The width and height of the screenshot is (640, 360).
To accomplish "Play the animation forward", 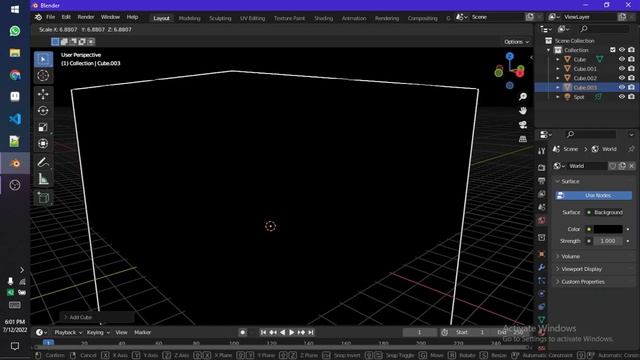I will 291,332.
